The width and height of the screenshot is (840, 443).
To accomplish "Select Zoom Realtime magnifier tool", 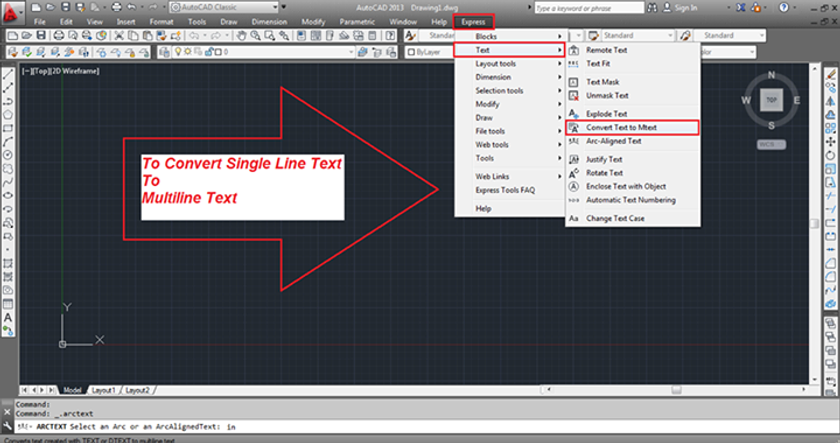I will pos(256,36).
